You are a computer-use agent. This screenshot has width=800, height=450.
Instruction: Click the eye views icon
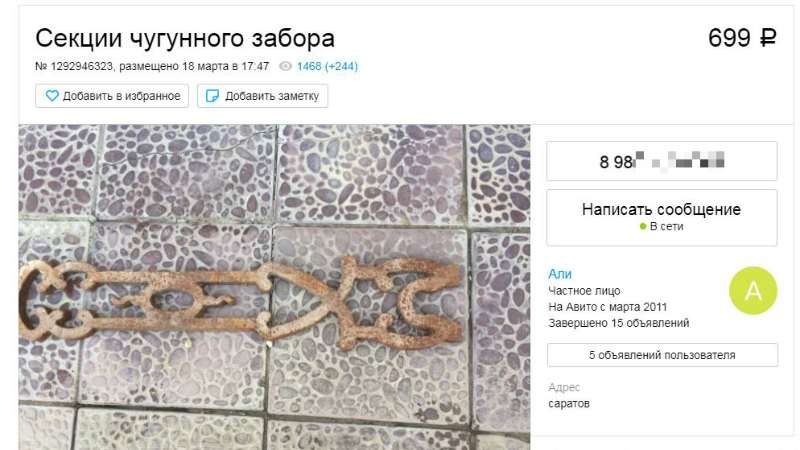[286, 66]
